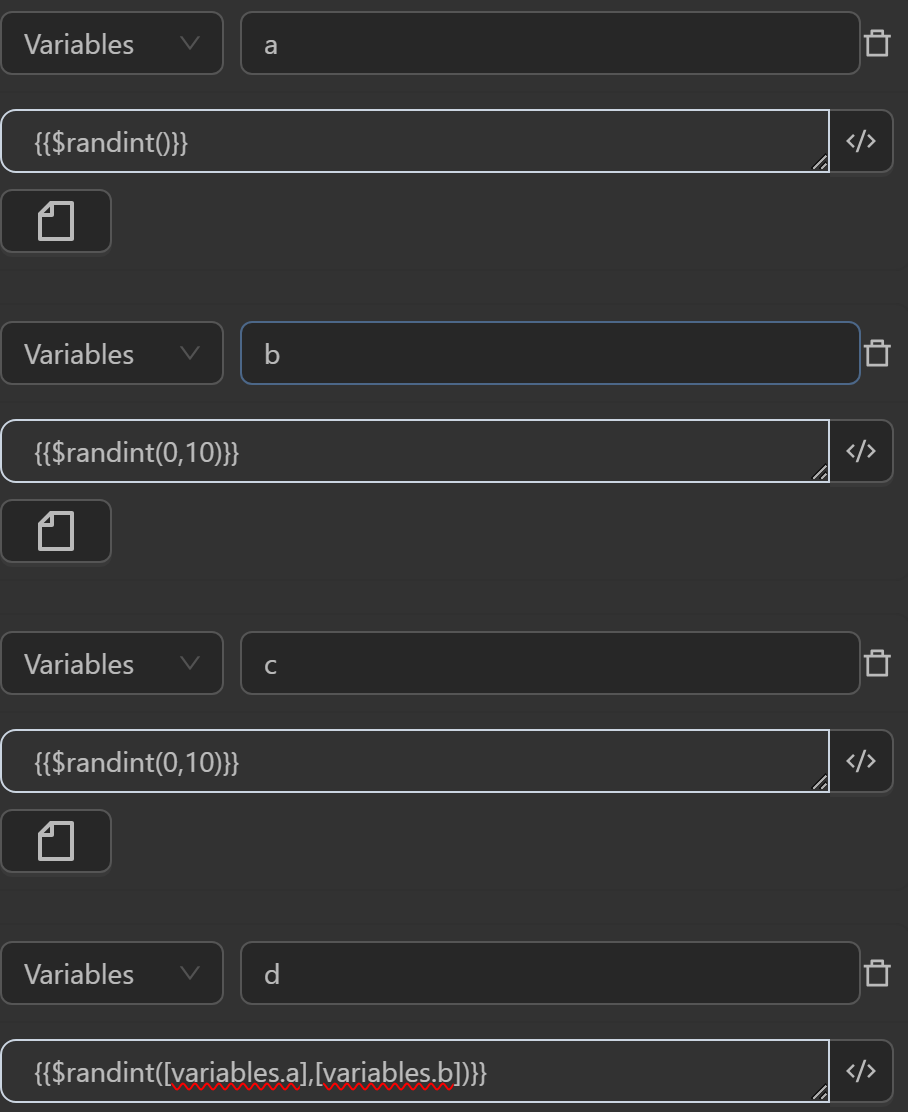This screenshot has height=1112, width=908.
Task: Delete variable c with trash icon
Action: [877, 663]
